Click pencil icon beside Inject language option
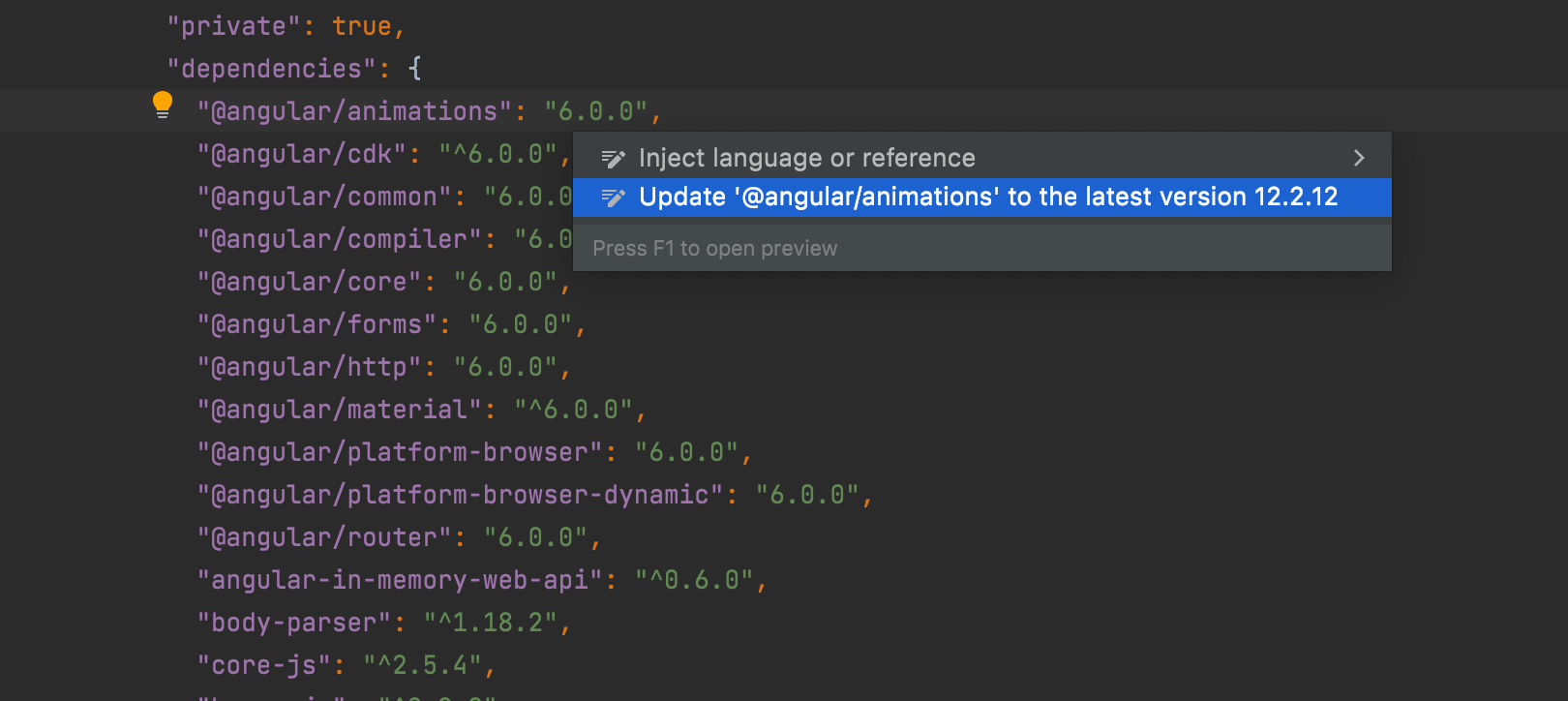Screen dimensions: 1568x701 point(613,158)
